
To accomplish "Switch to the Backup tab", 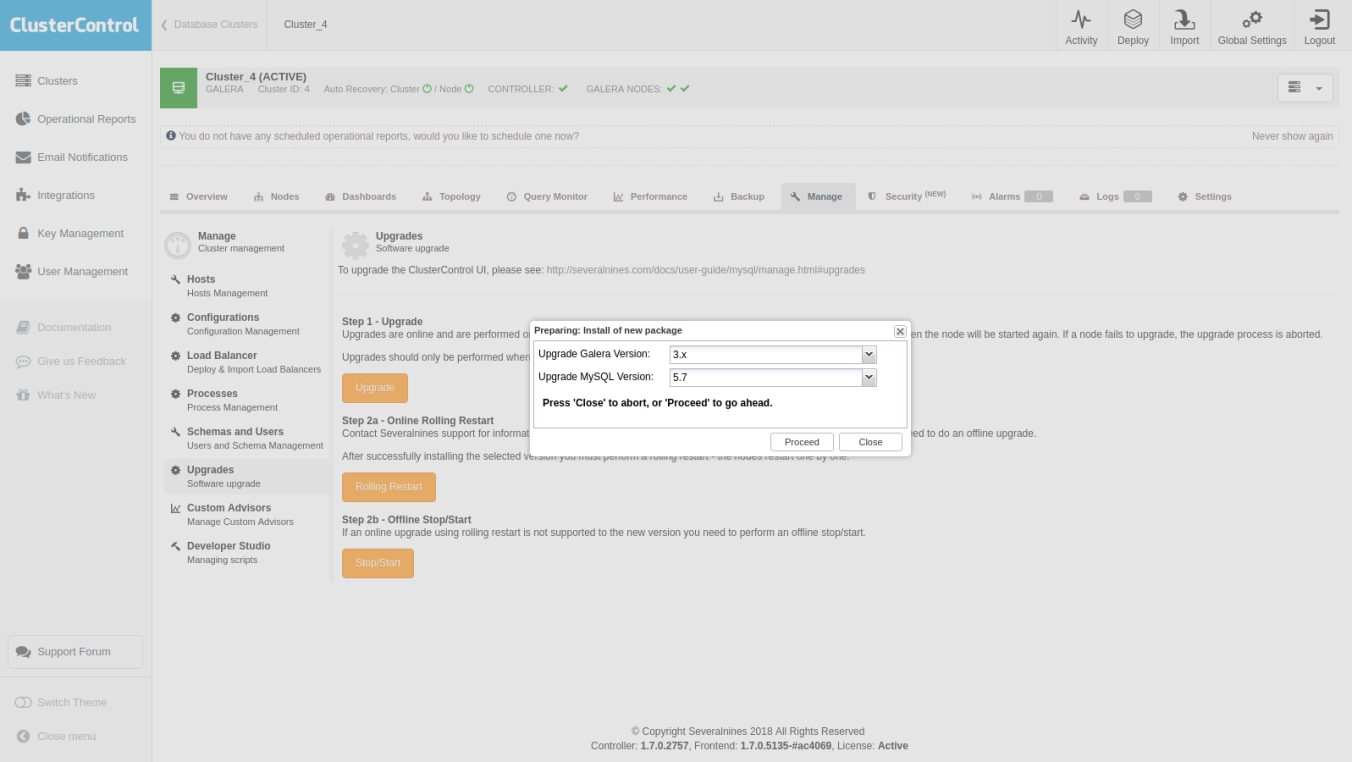I will 738,196.
